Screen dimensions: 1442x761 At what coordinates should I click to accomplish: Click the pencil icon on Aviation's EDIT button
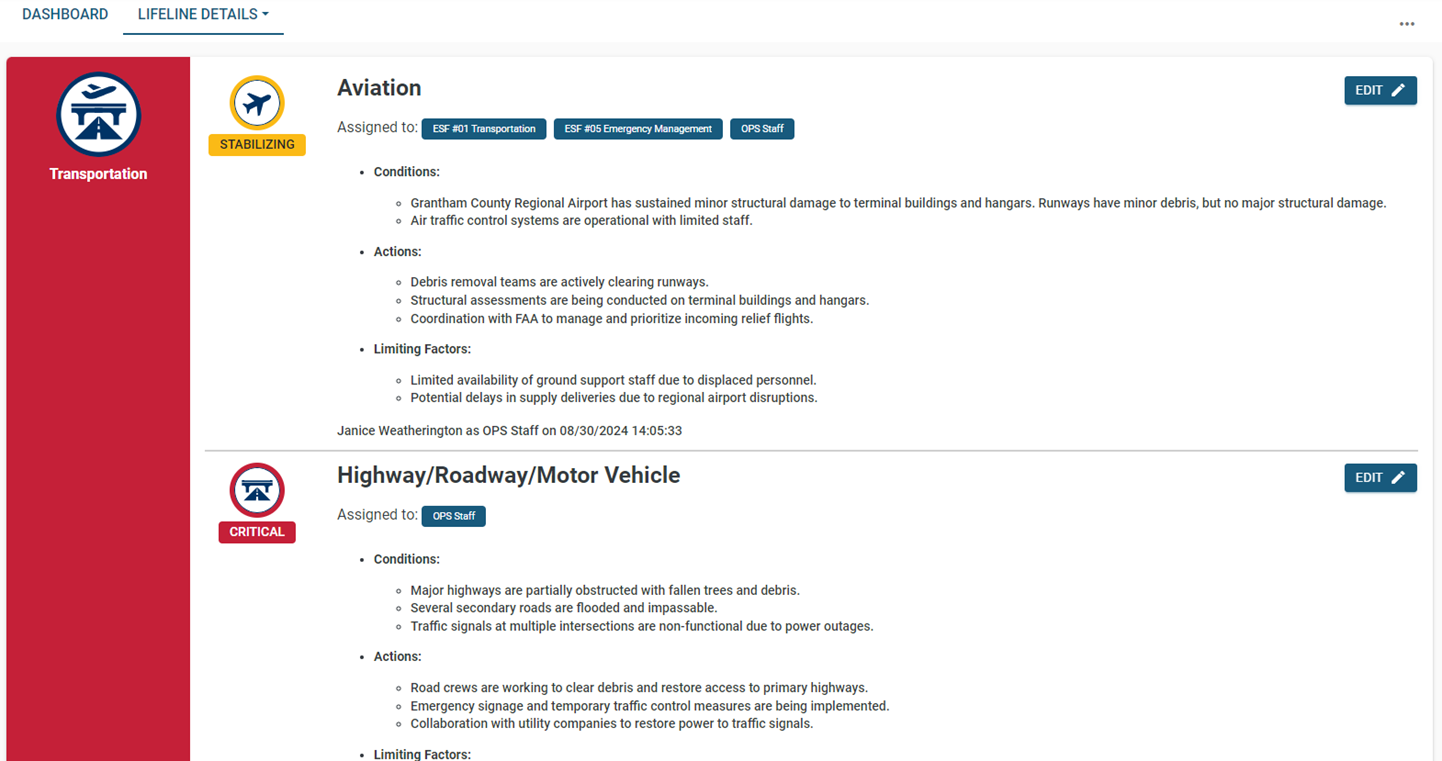(1398, 89)
